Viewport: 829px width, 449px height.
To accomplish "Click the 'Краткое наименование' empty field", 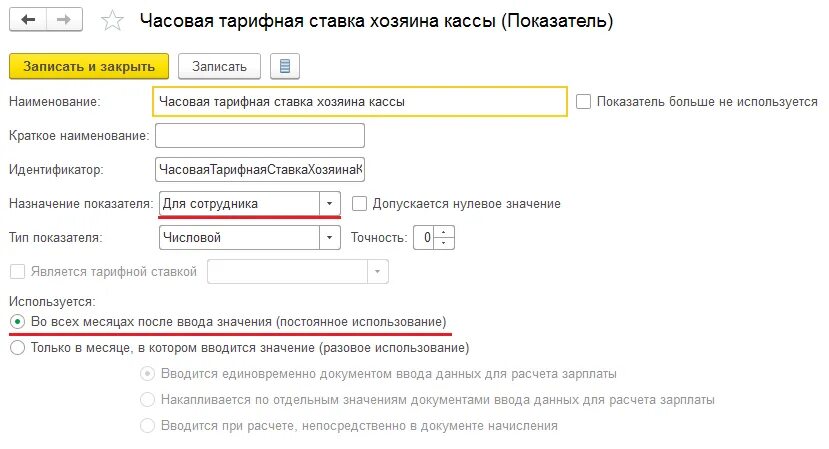I will [260, 135].
